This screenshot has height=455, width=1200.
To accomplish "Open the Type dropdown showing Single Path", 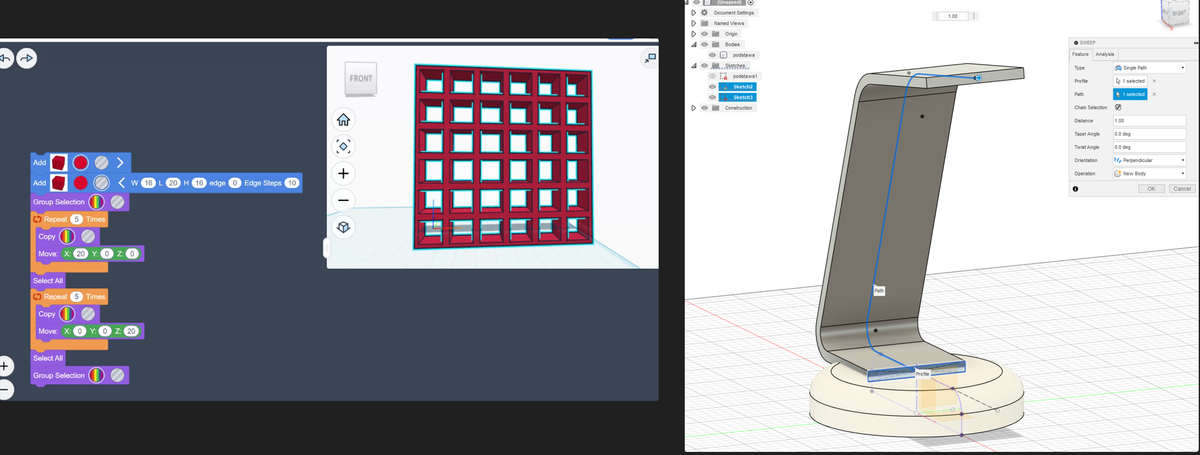I will point(1149,67).
